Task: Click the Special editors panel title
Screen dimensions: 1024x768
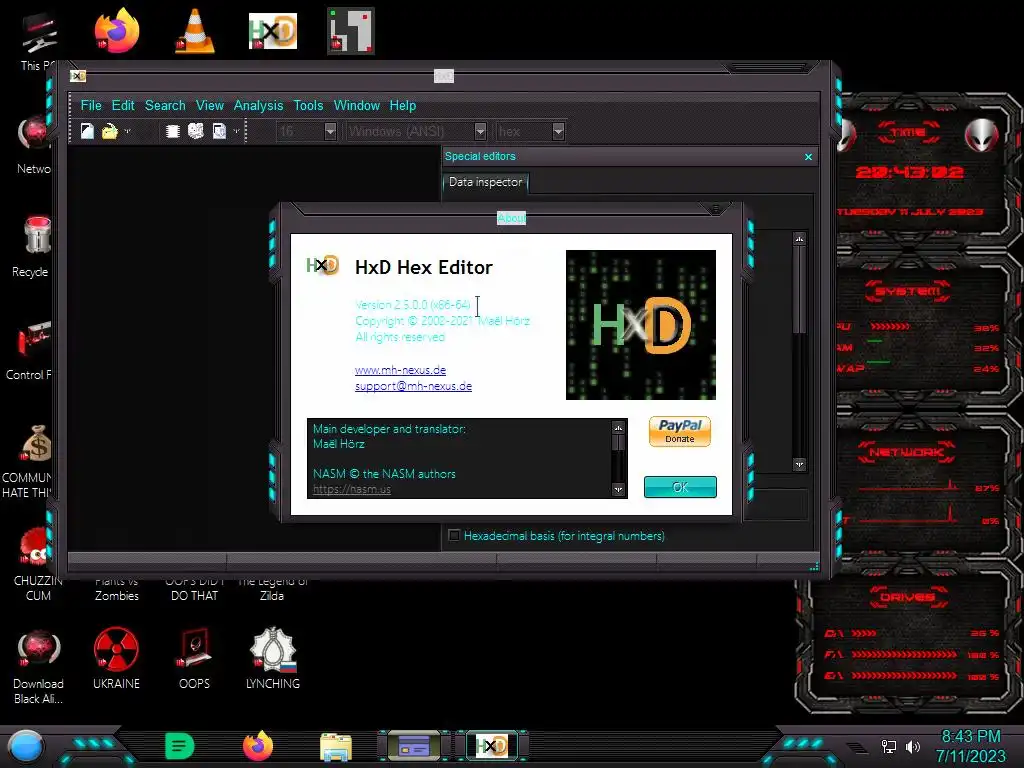Action: point(480,156)
